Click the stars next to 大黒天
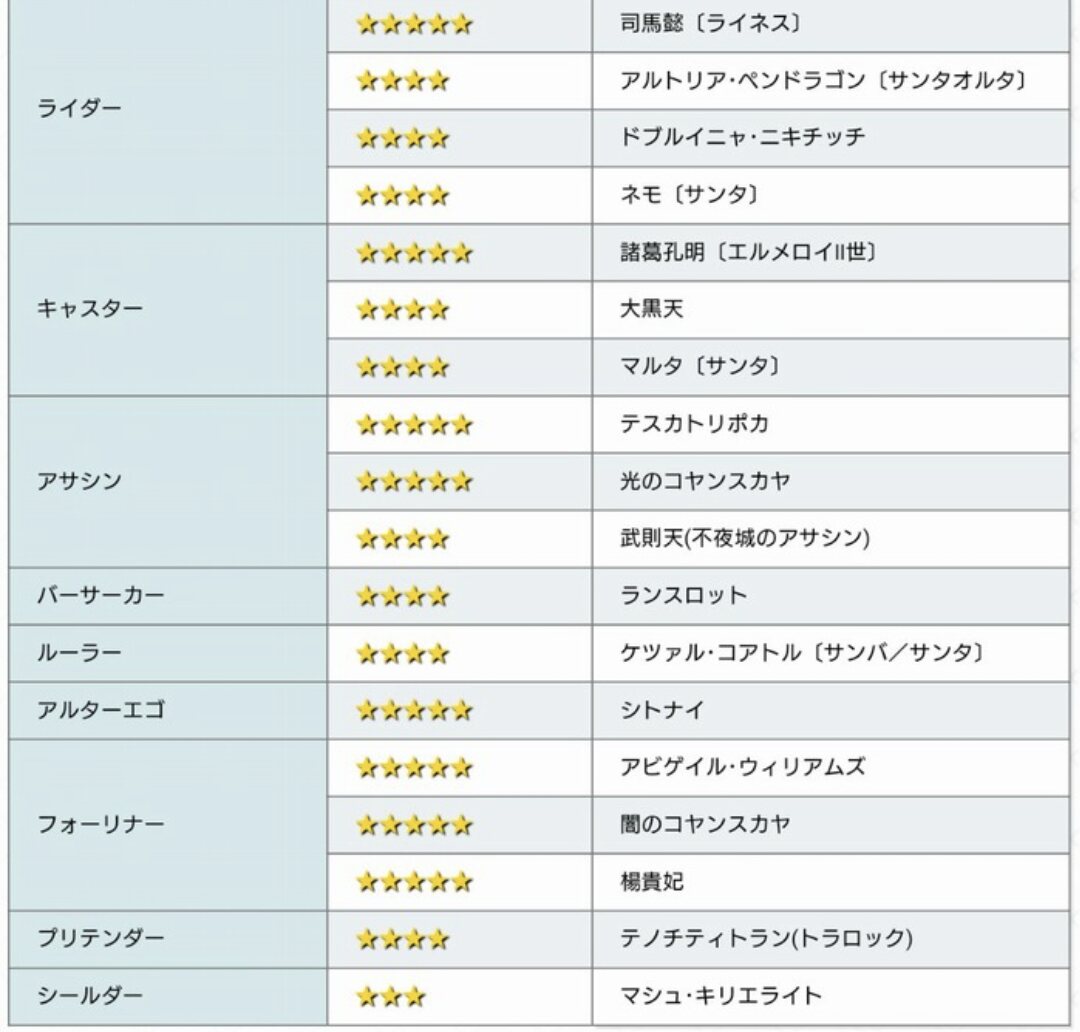 click(x=402, y=311)
